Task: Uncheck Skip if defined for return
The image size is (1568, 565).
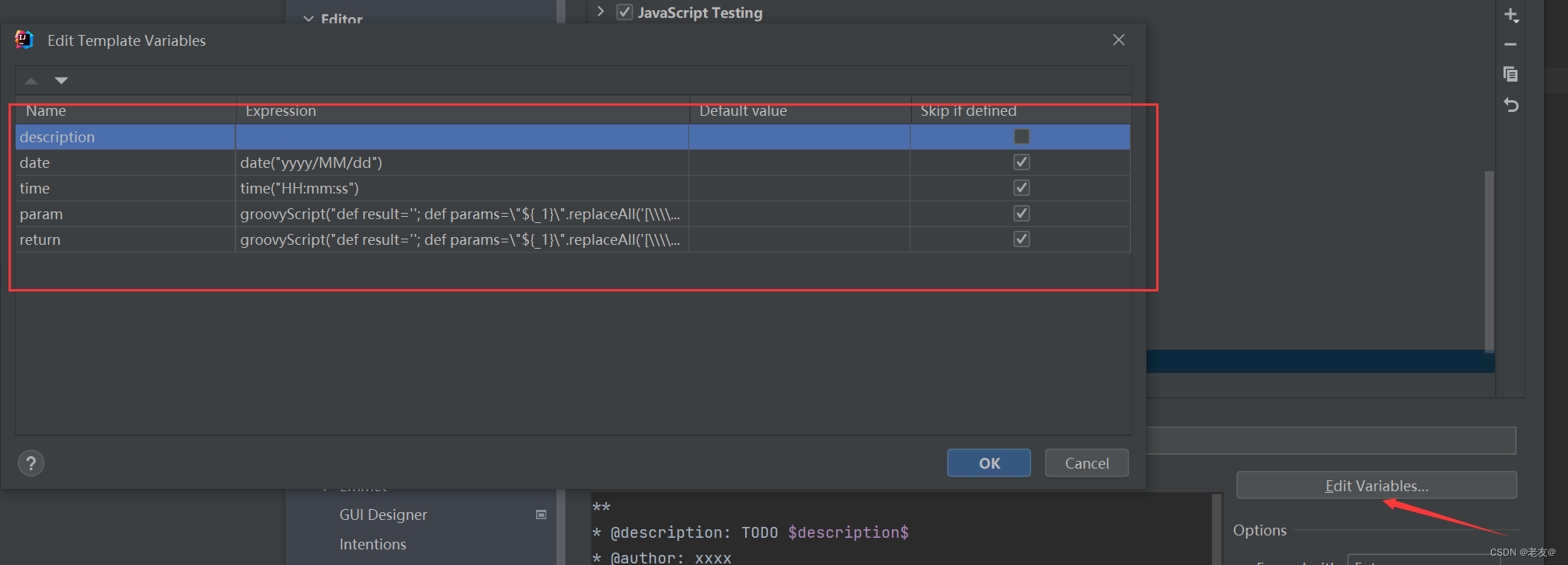Action: pos(1022,239)
